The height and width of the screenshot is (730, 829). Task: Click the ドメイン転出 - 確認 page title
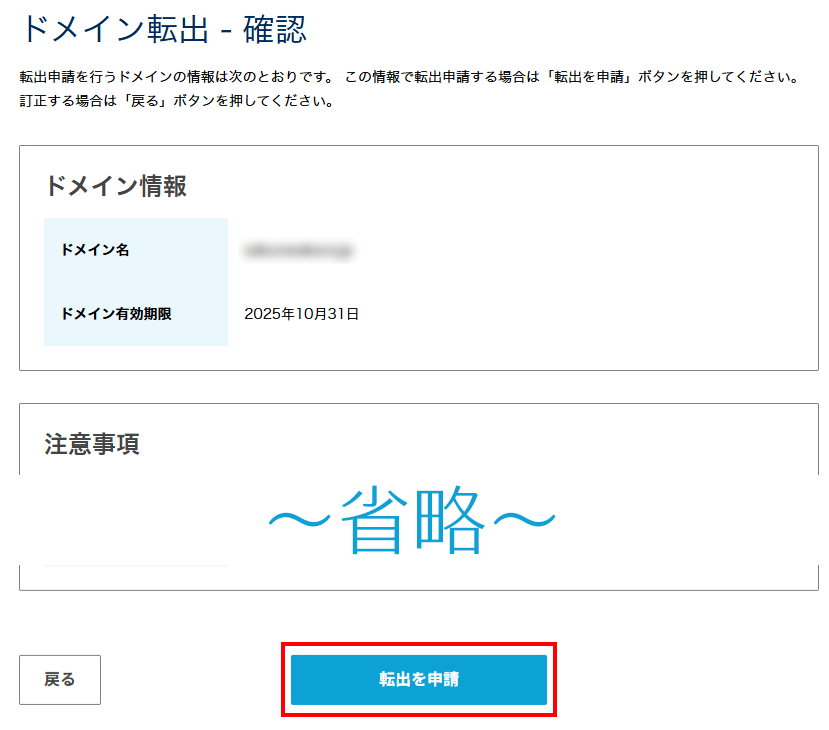163,30
